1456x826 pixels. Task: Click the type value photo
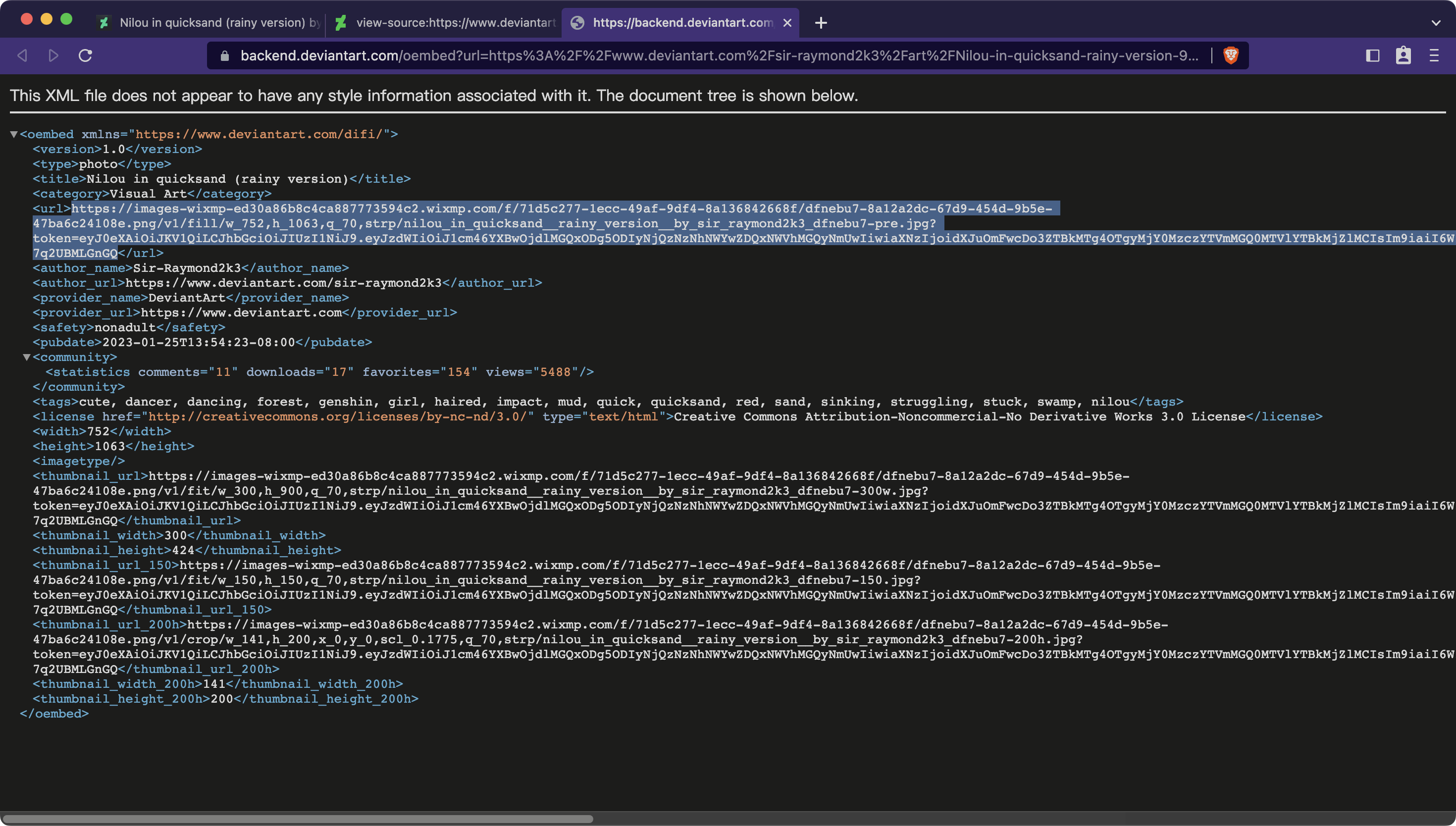coord(98,164)
